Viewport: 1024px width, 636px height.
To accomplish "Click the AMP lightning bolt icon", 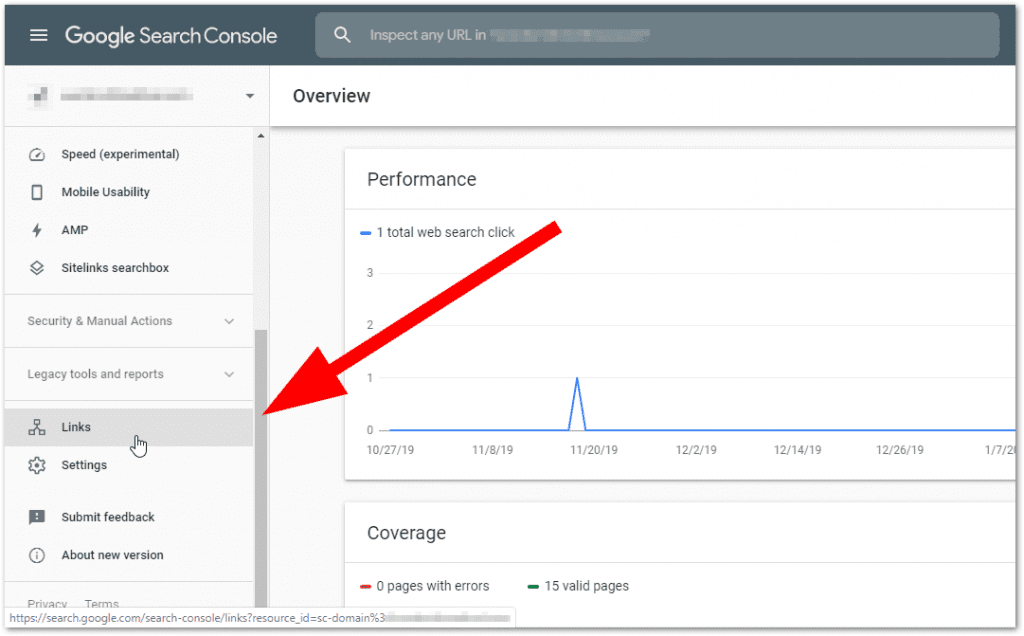I will tap(37, 230).
